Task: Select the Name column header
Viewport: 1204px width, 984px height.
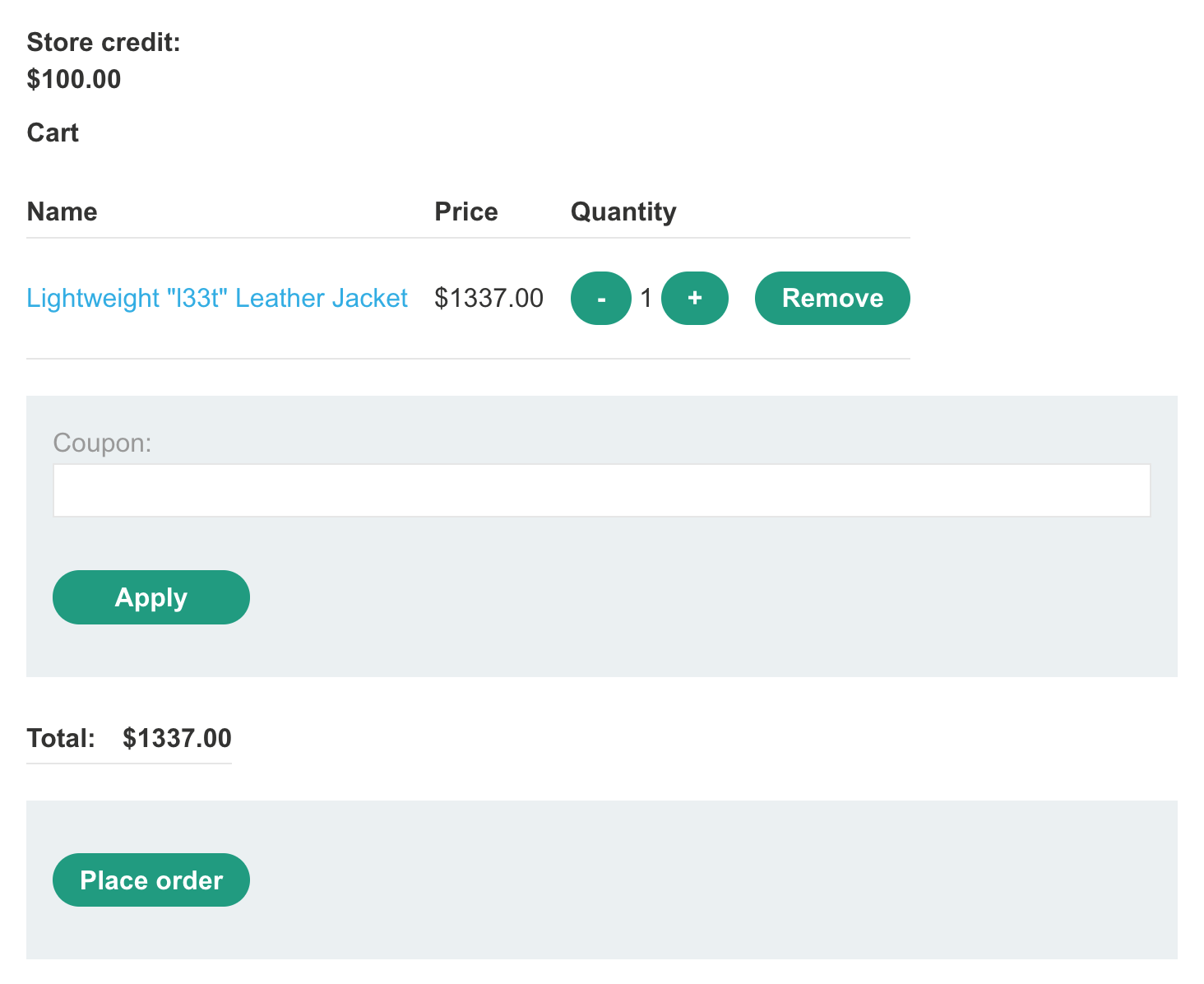Action: [x=63, y=212]
